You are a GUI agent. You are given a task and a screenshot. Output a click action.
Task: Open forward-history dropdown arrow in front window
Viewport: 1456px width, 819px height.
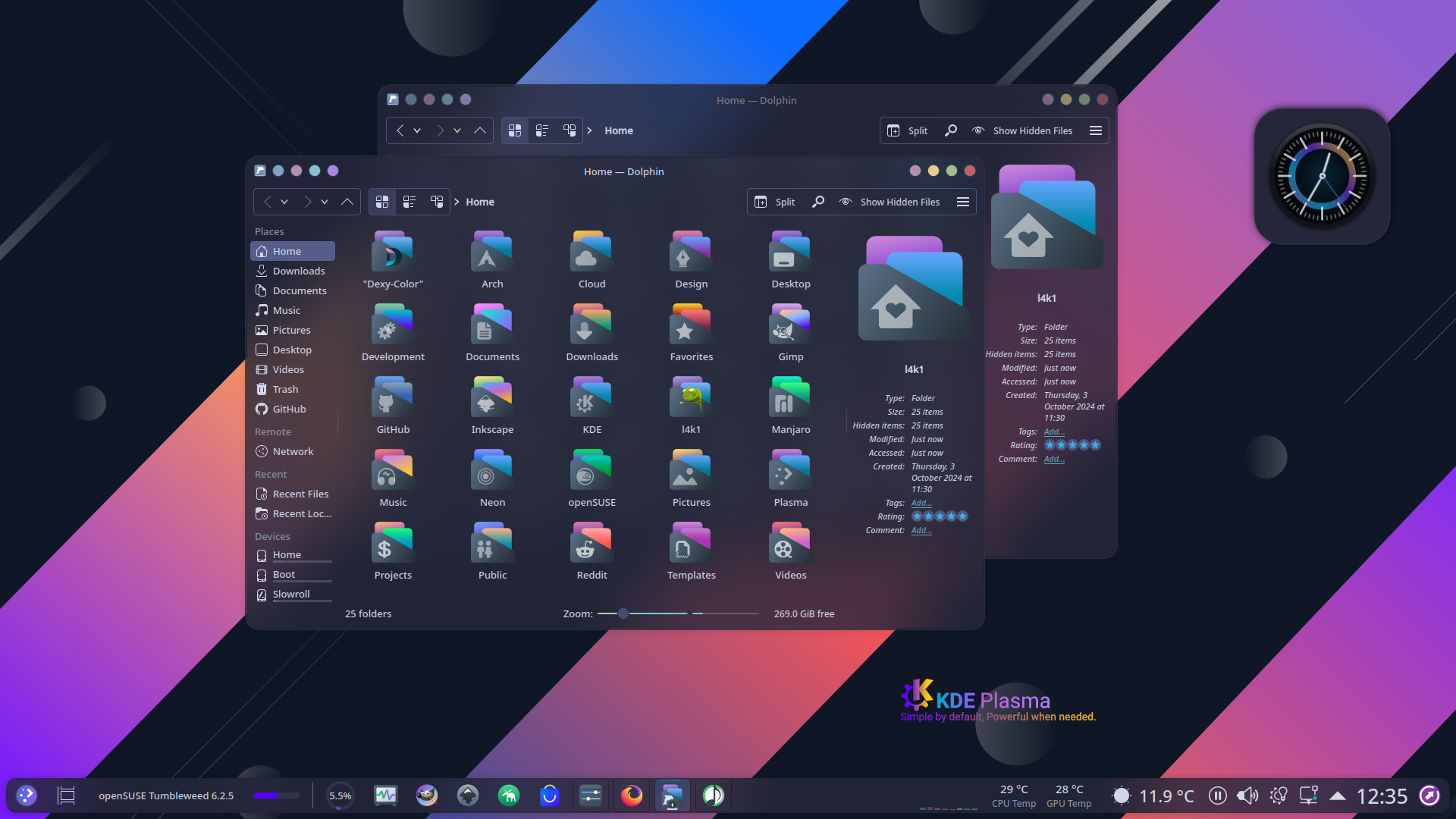pos(325,202)
